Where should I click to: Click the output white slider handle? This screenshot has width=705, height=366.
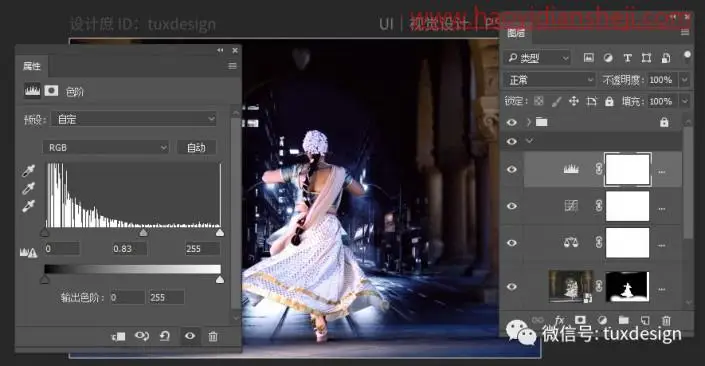point(220,280)
